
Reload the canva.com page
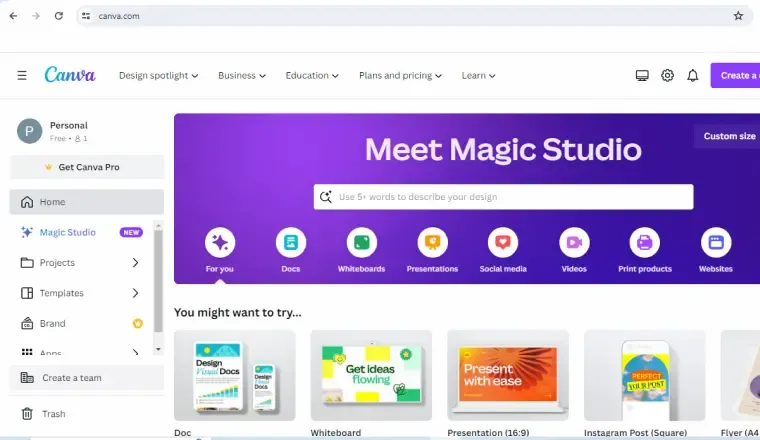[59, 16]
